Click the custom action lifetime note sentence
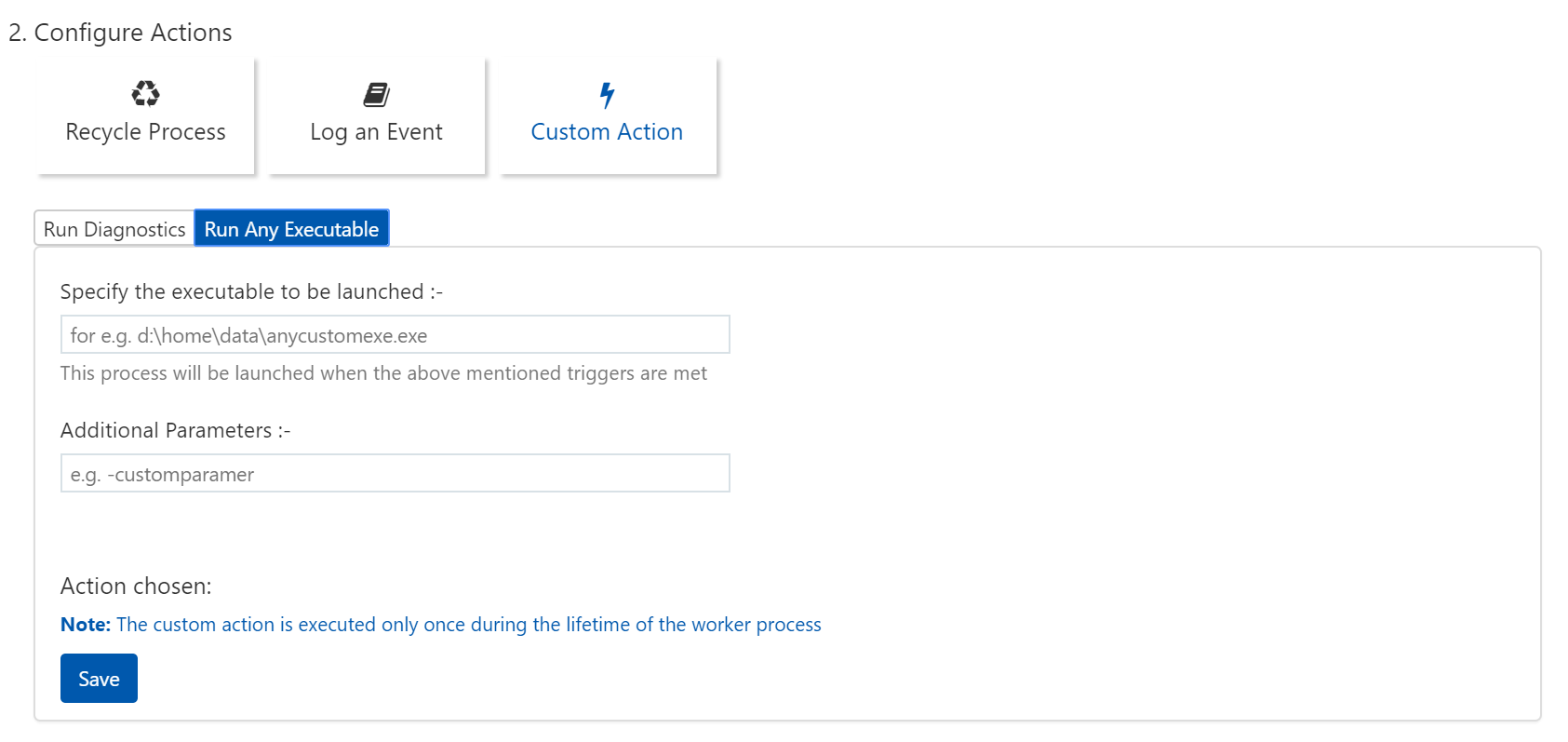This screenshot has width=1568, height=742. pyautogui.click(x=468, y=625)
